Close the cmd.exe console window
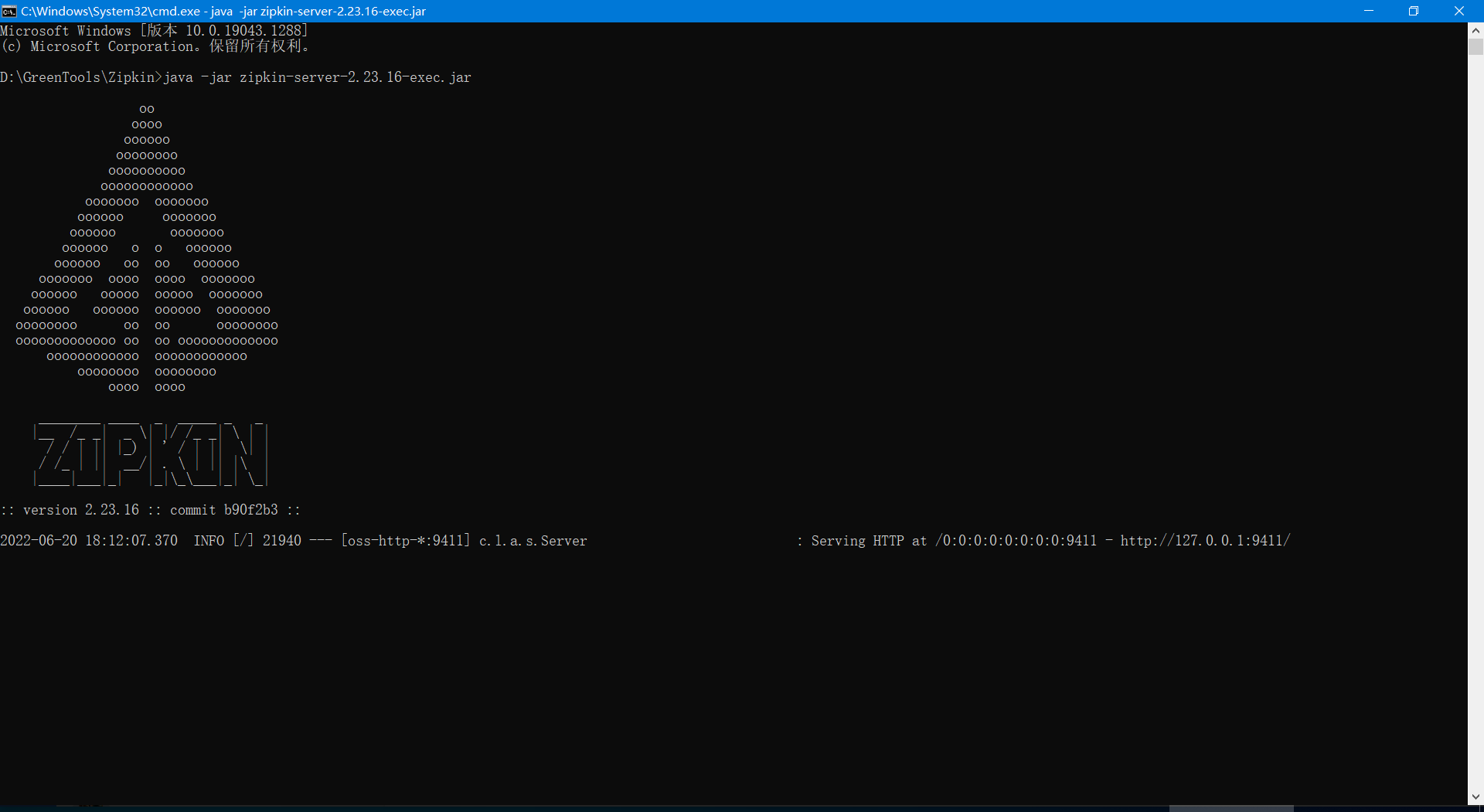The width and height of the screenshot is (1484, 812). pos(1459,11)
